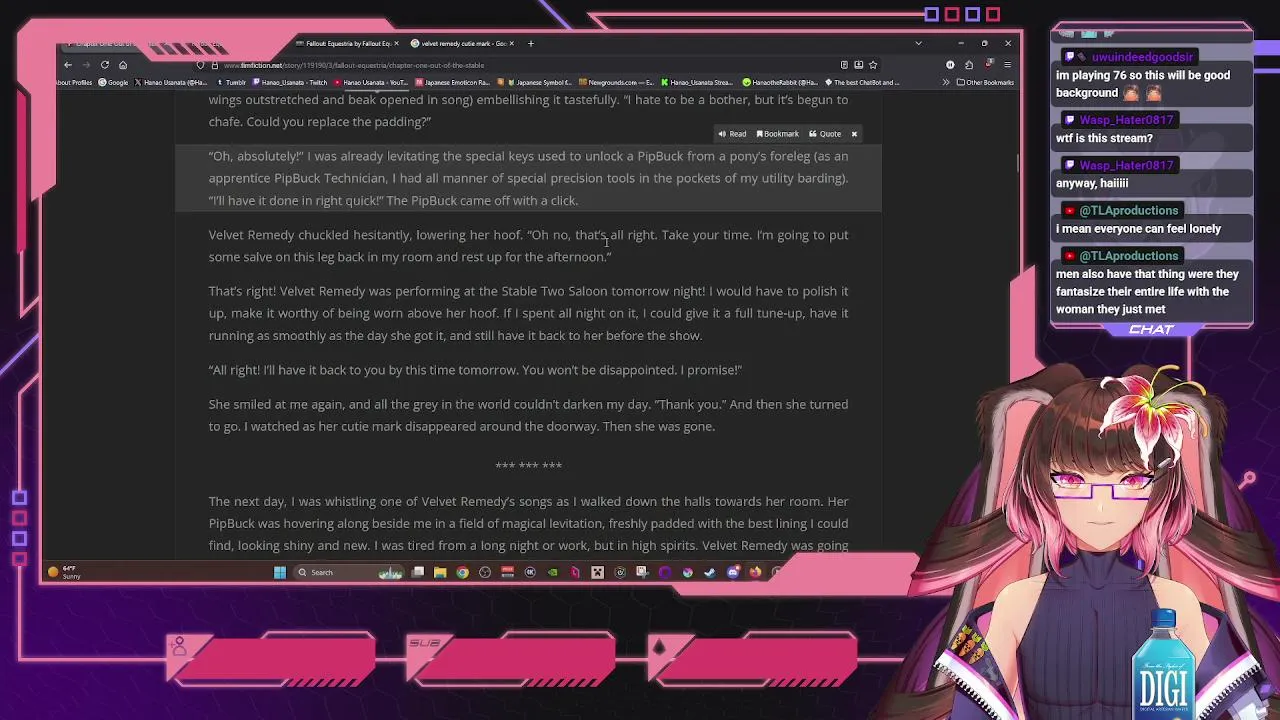The height and width of the screenshot is (720, 1280).
Task: Open the OBS Studio taskbar icon
Action: (x=485, y=572)
